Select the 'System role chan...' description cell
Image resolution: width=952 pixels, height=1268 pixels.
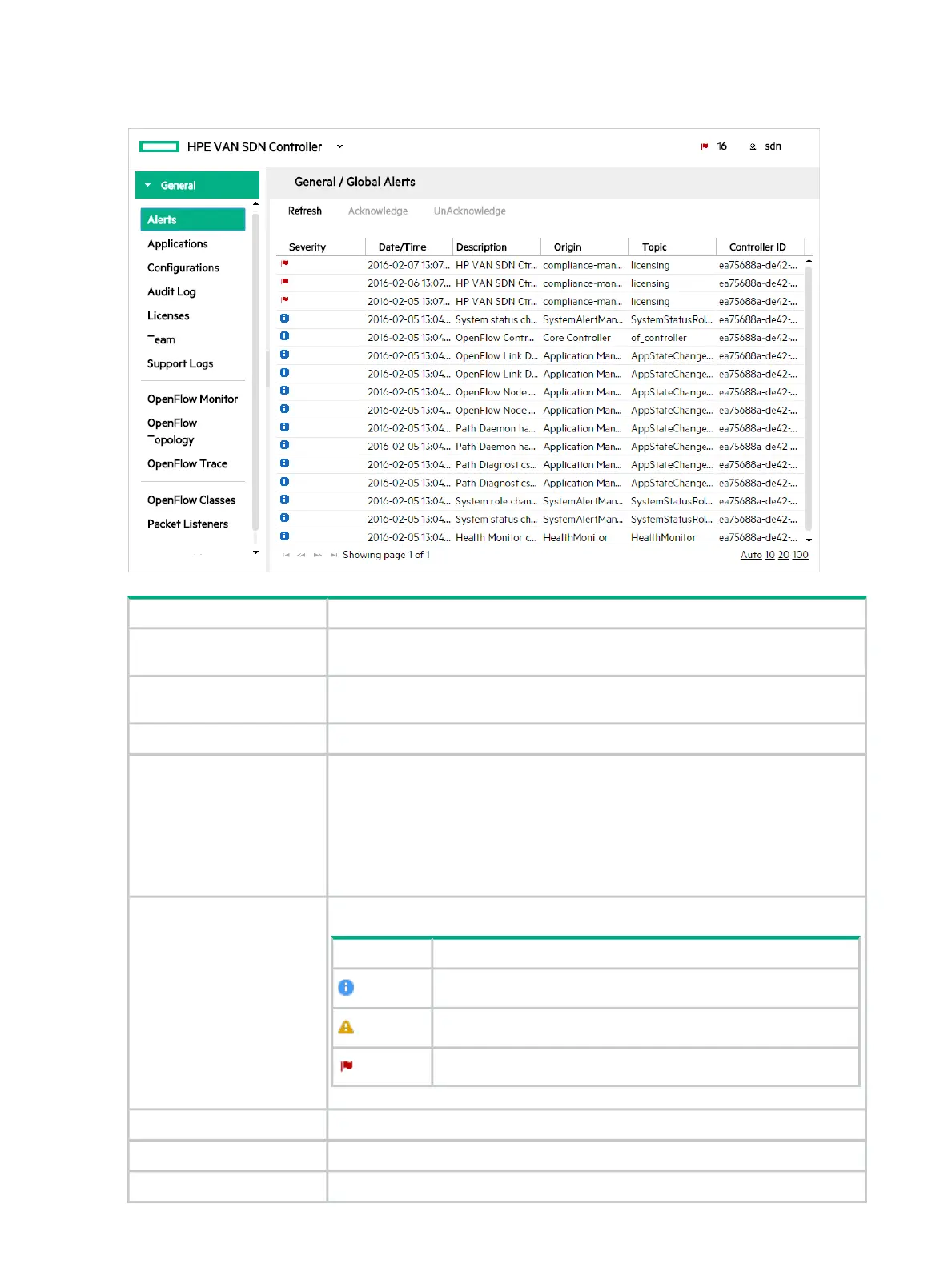(496, 501)
